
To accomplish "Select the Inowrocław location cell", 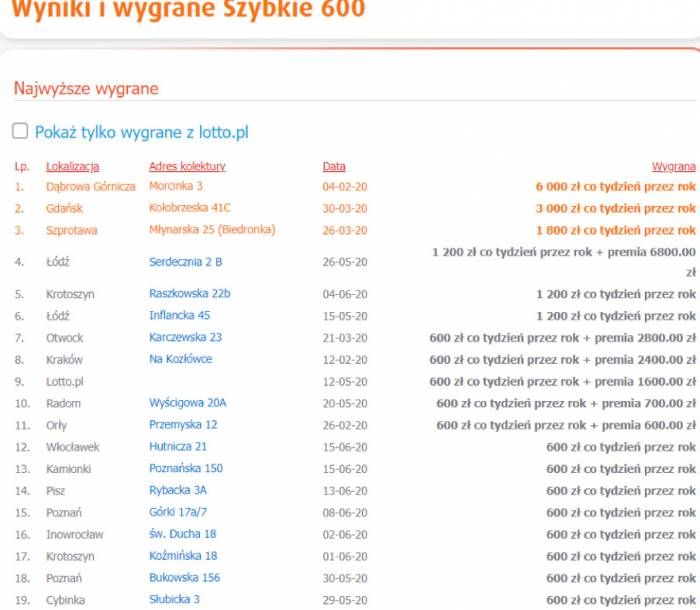I will (75, 535).
